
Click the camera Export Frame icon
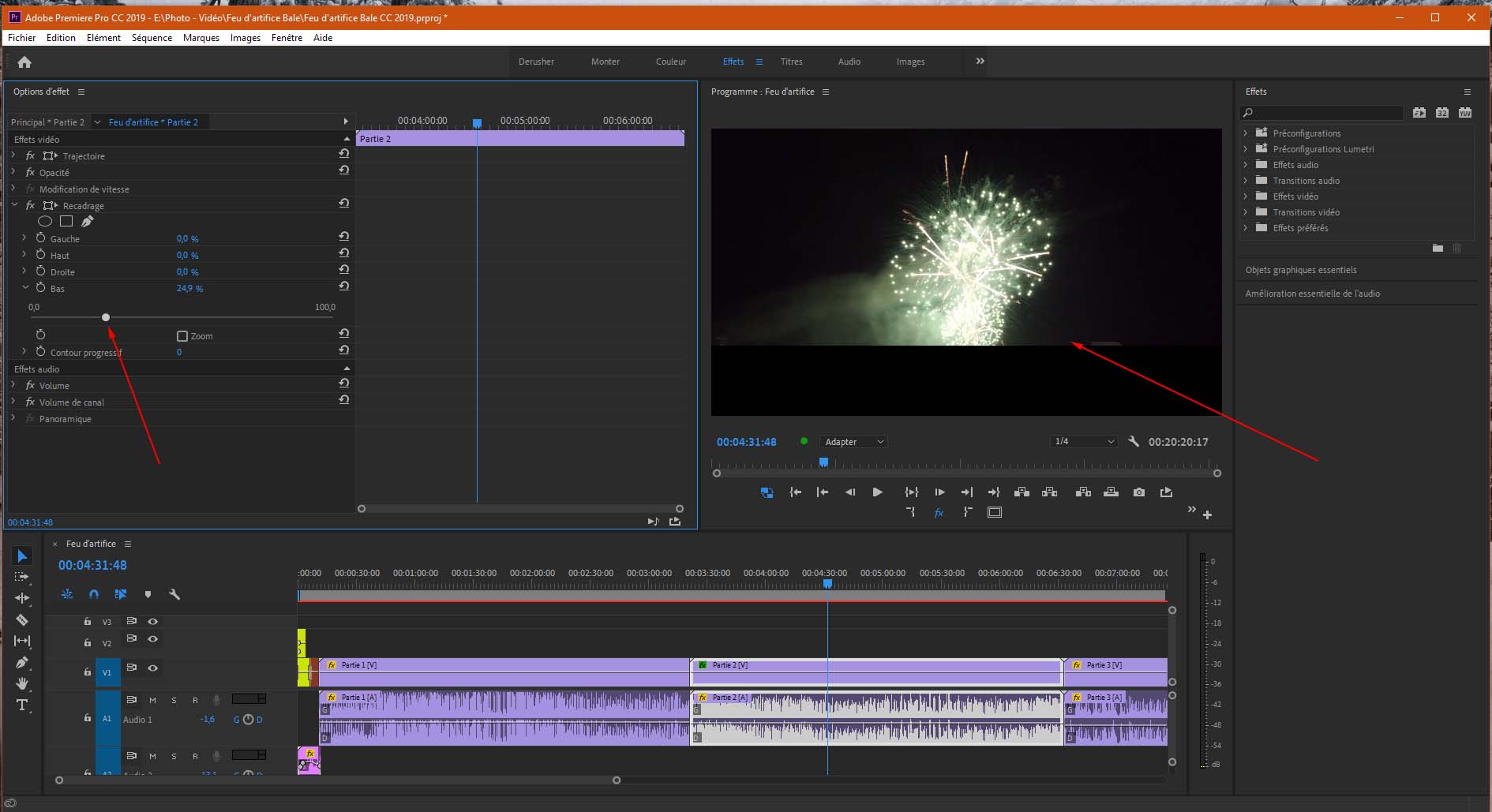point(1138,492)
